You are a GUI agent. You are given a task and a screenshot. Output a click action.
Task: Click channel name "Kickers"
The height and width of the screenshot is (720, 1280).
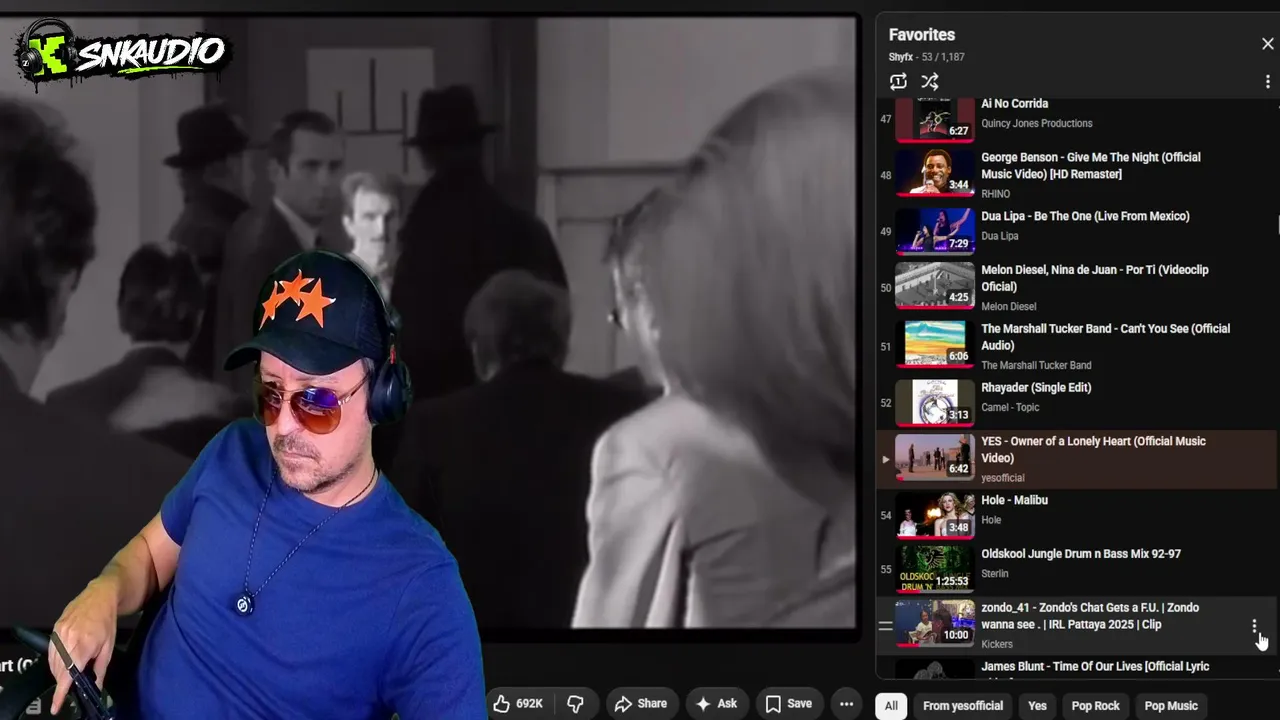point(997,644)
